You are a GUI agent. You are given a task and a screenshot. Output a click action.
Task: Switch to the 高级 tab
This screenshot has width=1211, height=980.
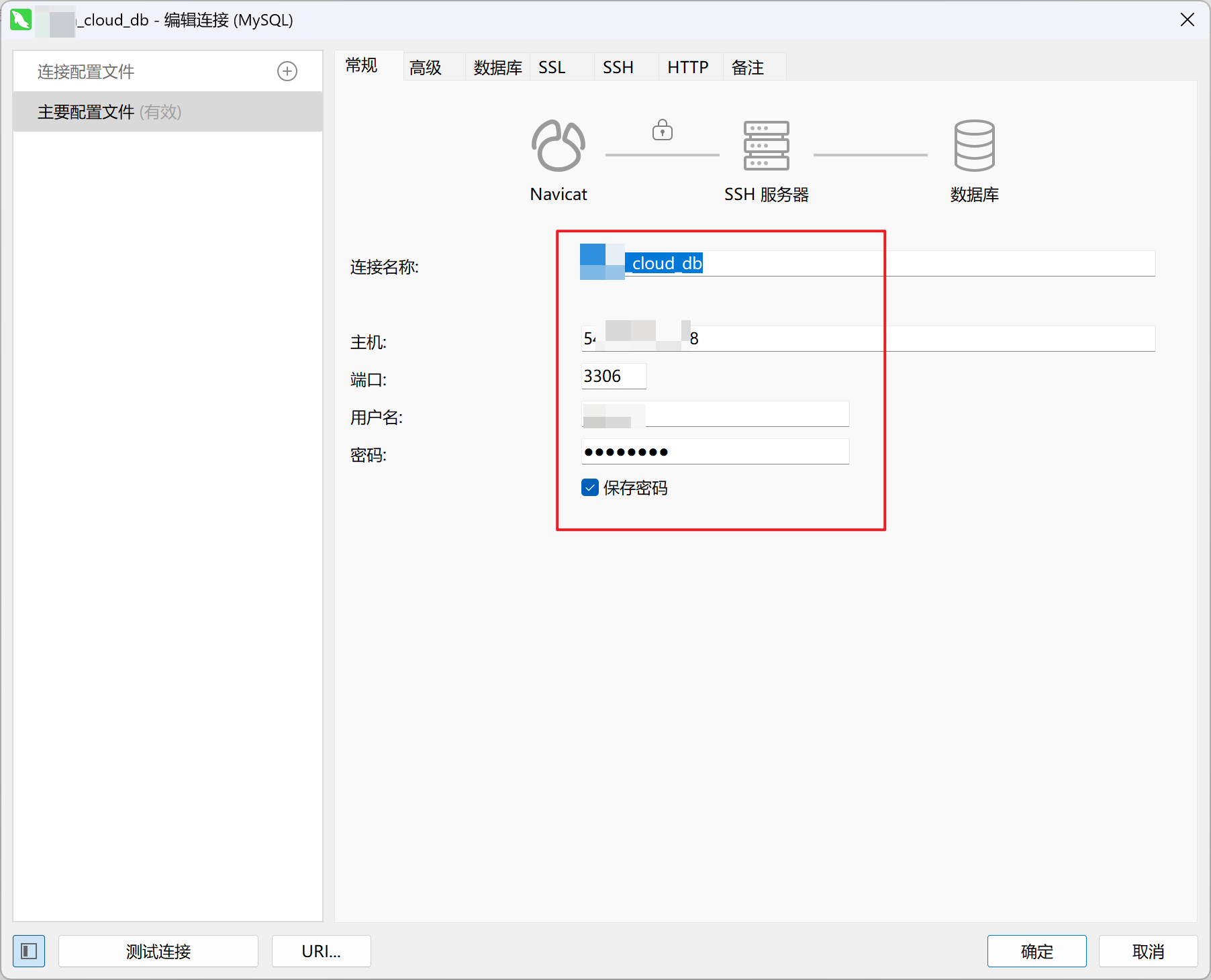426,68
